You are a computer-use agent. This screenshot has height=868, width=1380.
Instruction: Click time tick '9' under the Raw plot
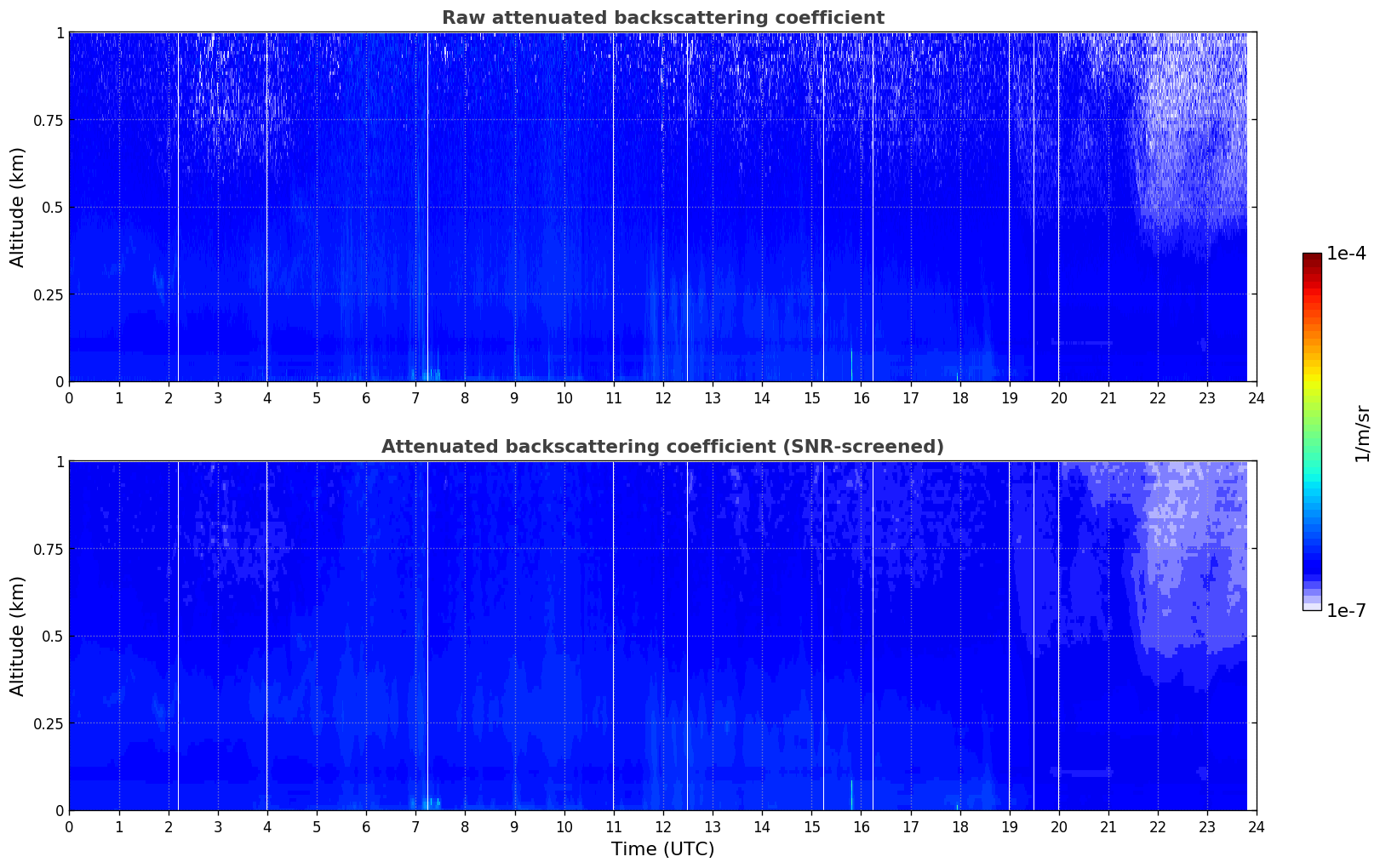(514, 397)
